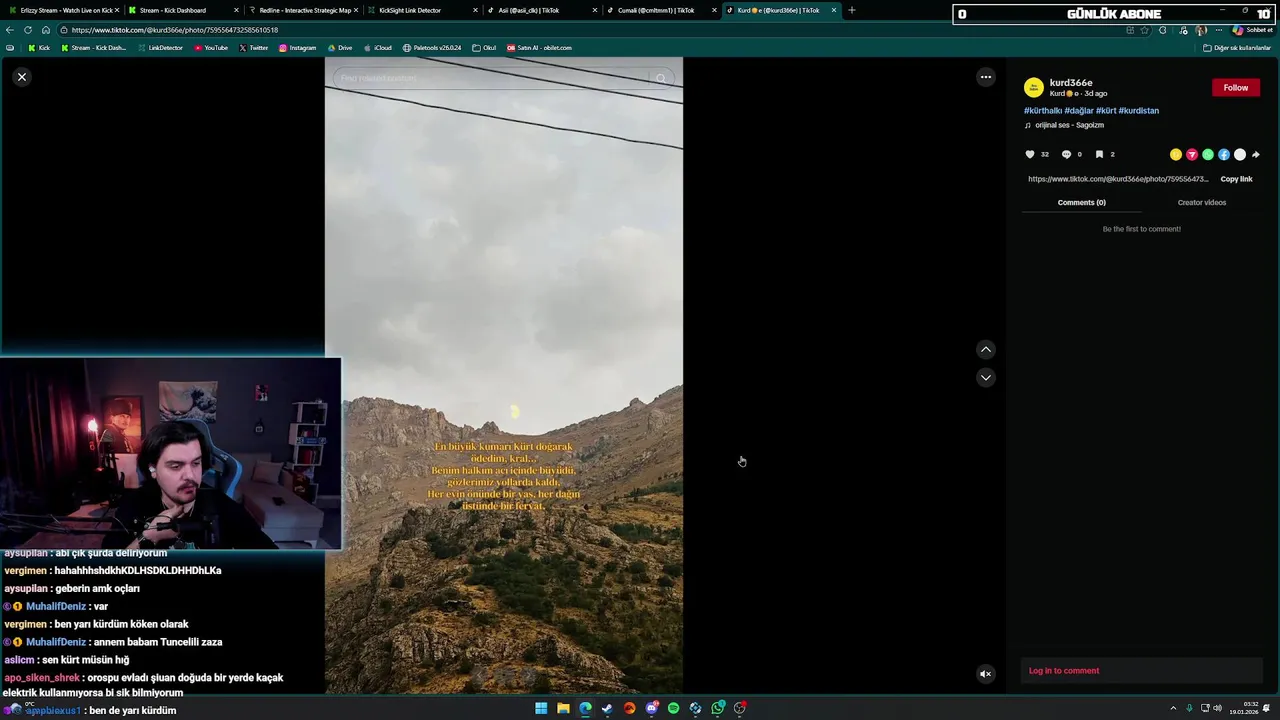The height and width of the screenshot is (720, 1280).
Task: Open the YouTube bookmark
Action: 211,48
